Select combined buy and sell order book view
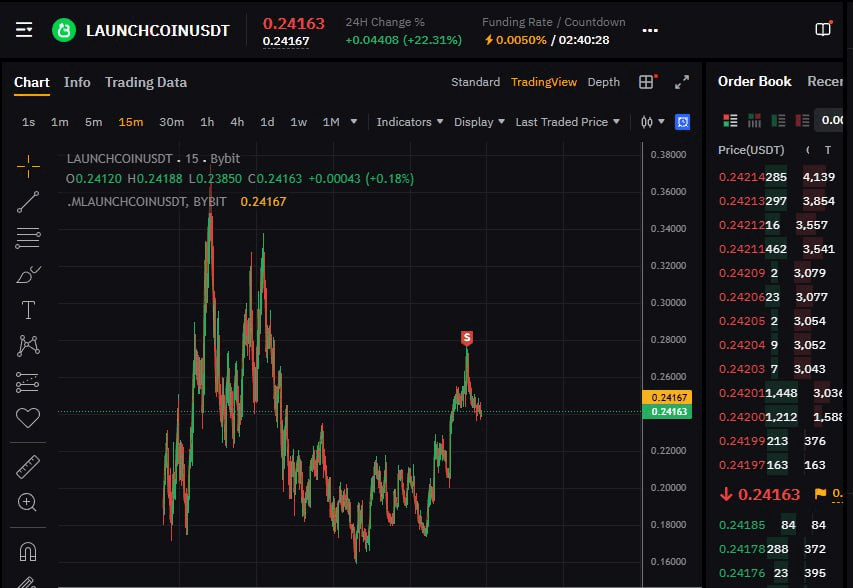Image resolution: width=853 pixels, height=588 pixels. pos(730,121)
